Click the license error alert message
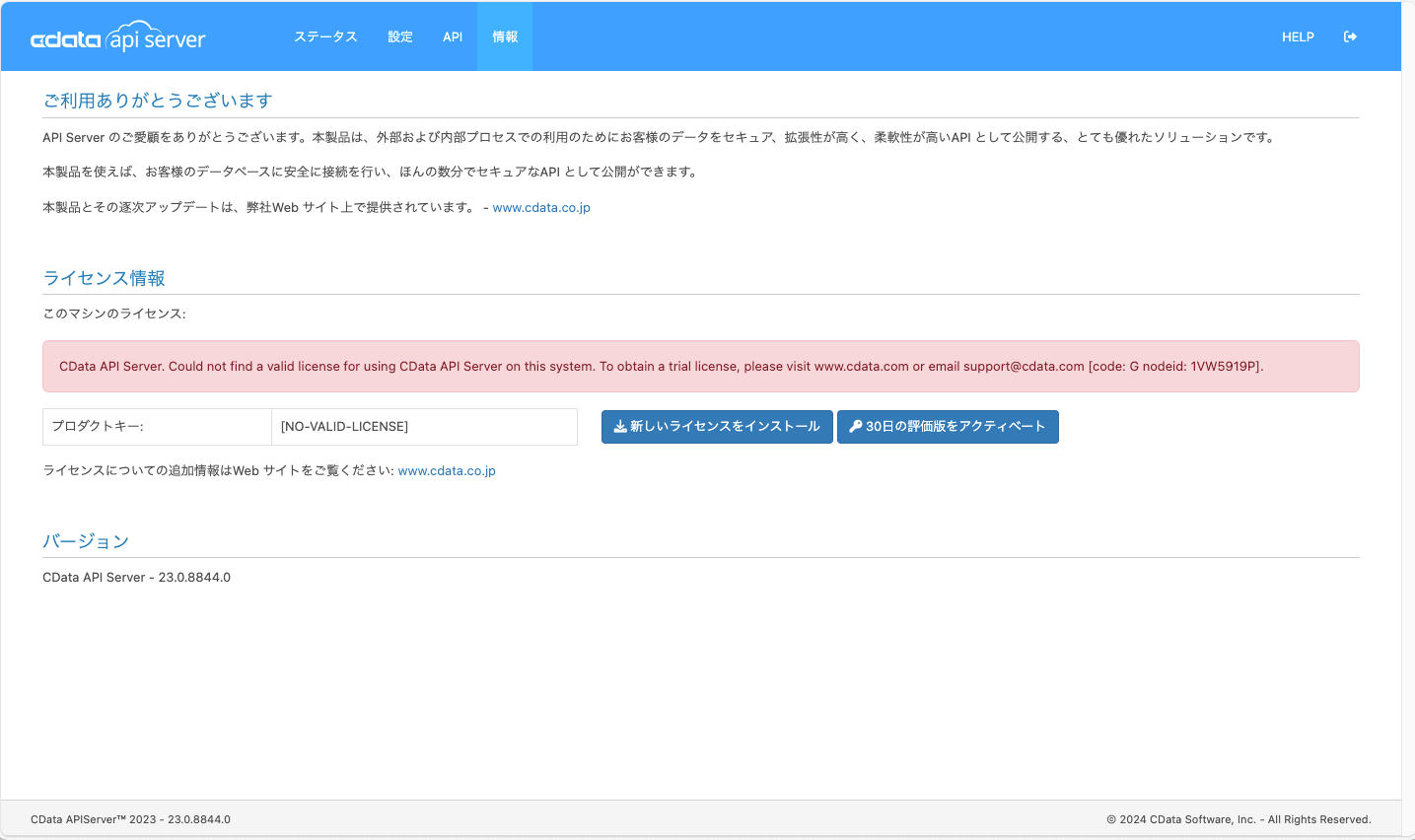 pyautogui.click(x=701, y=366)
